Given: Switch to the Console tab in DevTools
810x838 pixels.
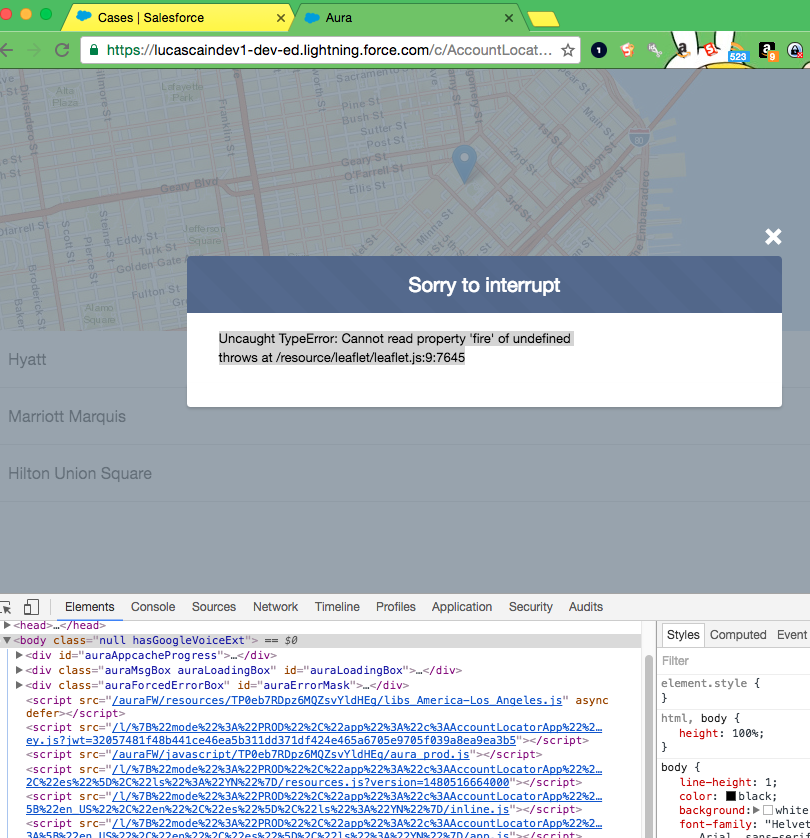Looking at the screenshot, I should (153, 607).
